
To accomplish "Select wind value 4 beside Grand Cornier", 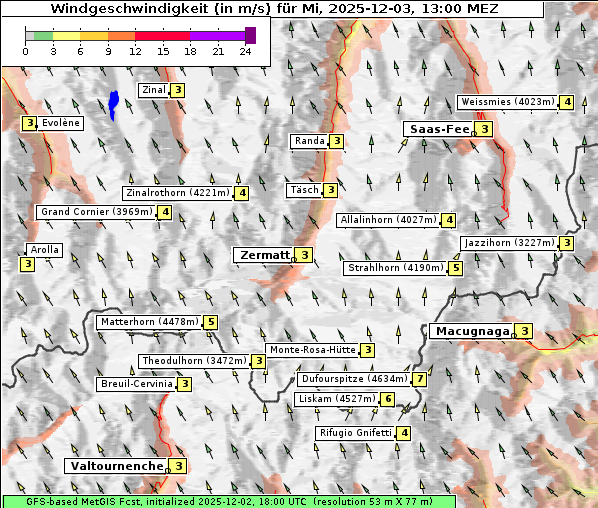I will tap(165, 212).
